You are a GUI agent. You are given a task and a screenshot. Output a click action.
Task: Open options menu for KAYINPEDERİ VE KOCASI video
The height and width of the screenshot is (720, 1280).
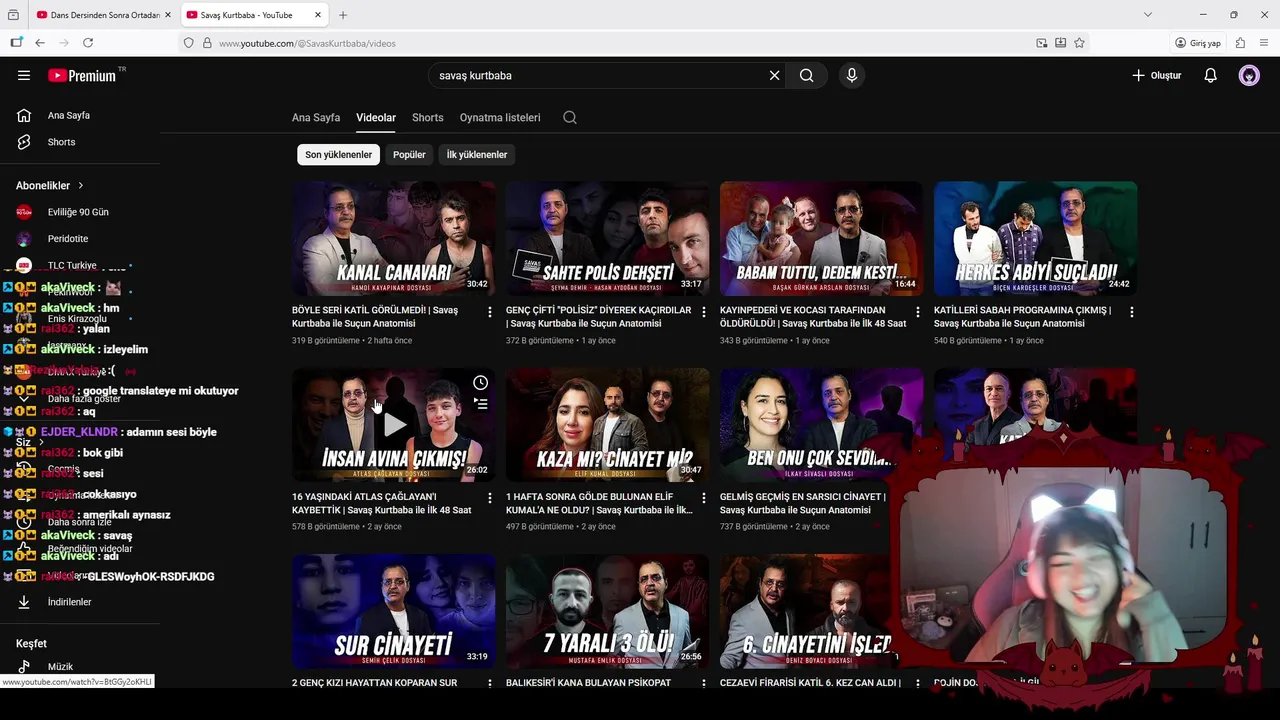917,312
